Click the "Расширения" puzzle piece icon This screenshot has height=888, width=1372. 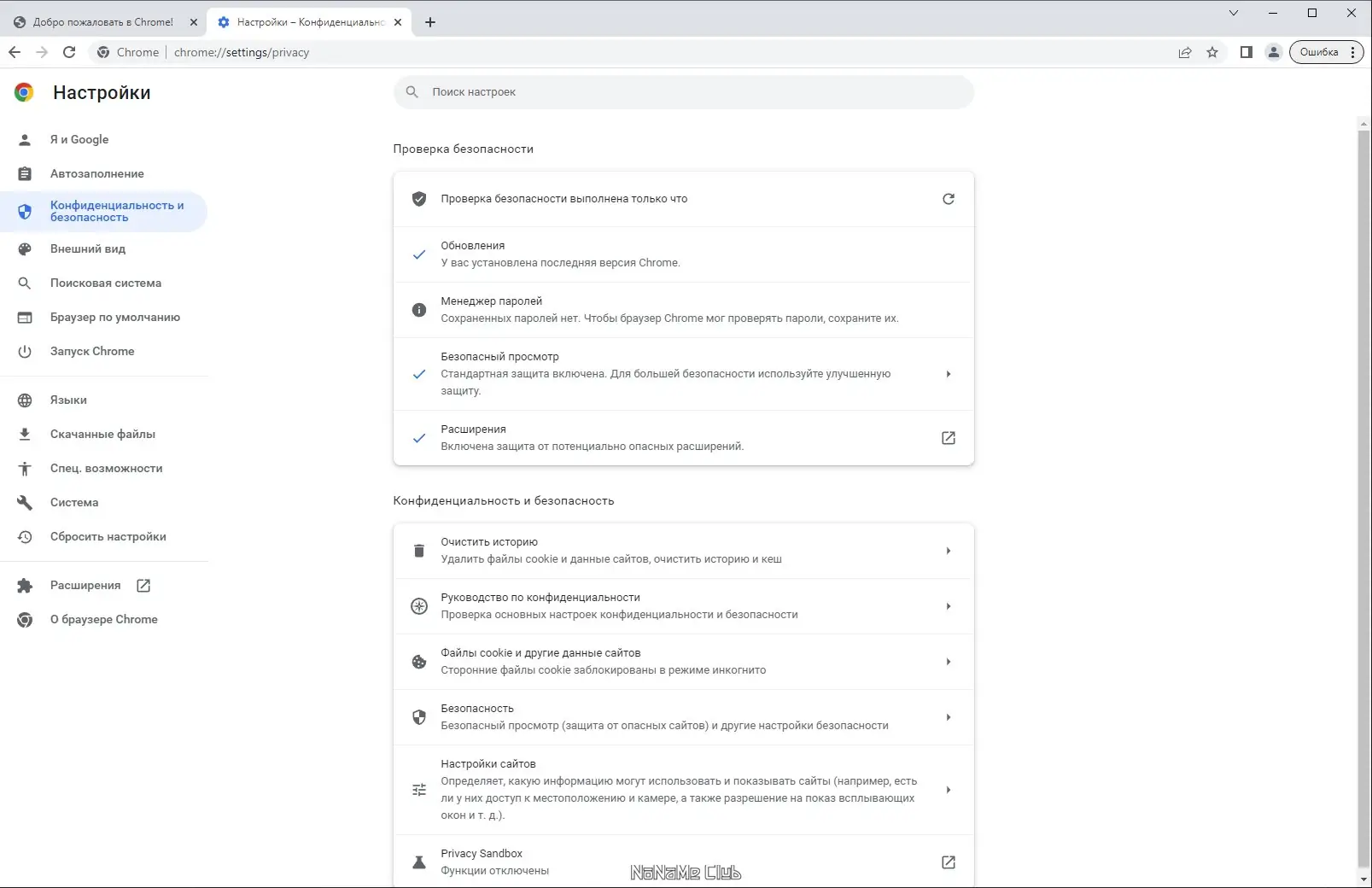click(x=25, y=585)
